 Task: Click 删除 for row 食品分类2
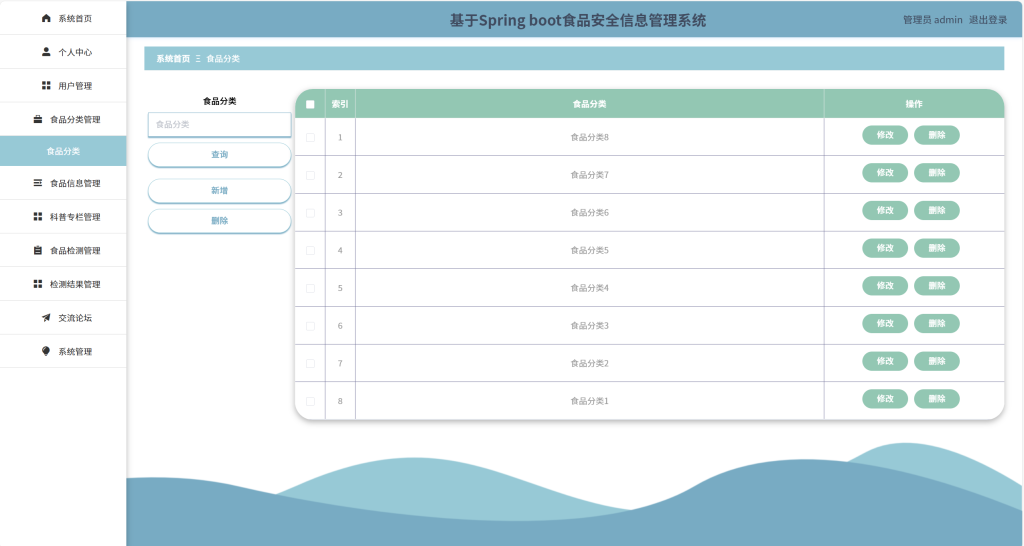(x=936, y=361)
